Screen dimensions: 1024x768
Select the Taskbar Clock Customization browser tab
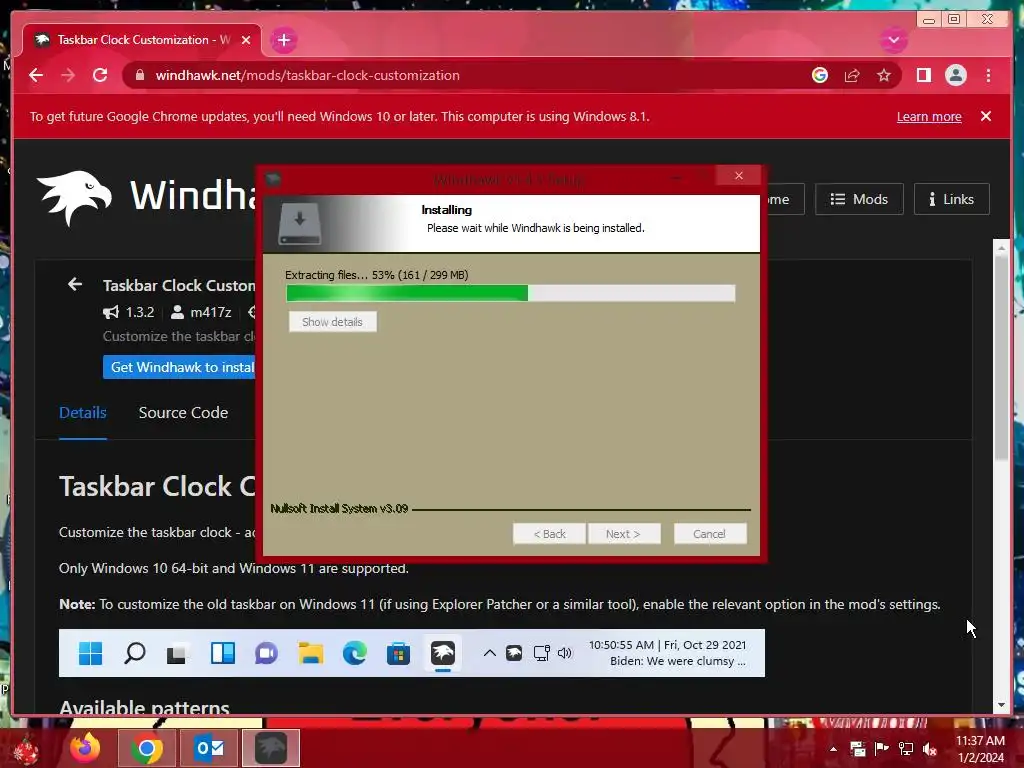click(x=142, y=40)
